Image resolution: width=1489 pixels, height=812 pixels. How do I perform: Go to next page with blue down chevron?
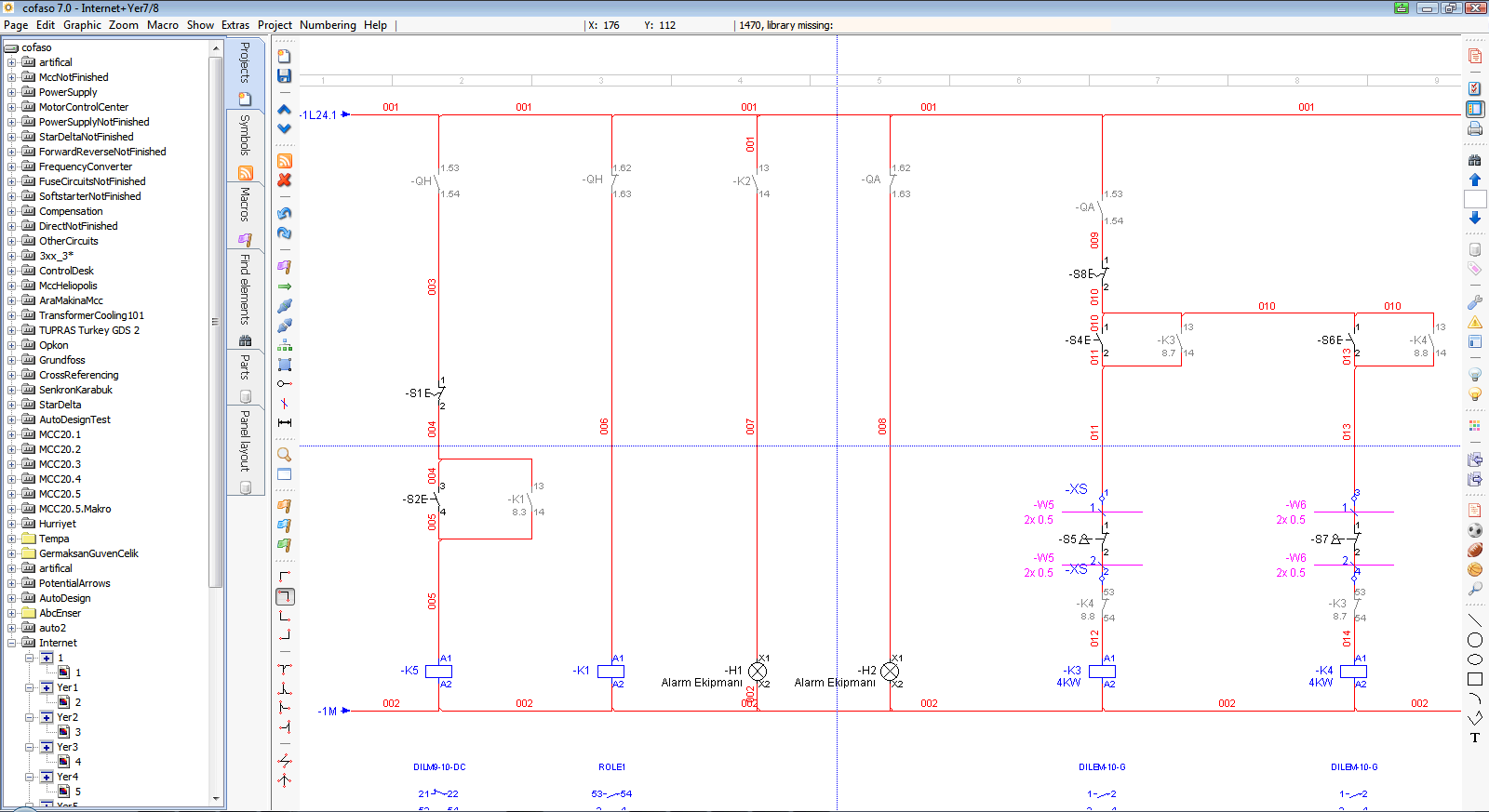tap(284, 128)
